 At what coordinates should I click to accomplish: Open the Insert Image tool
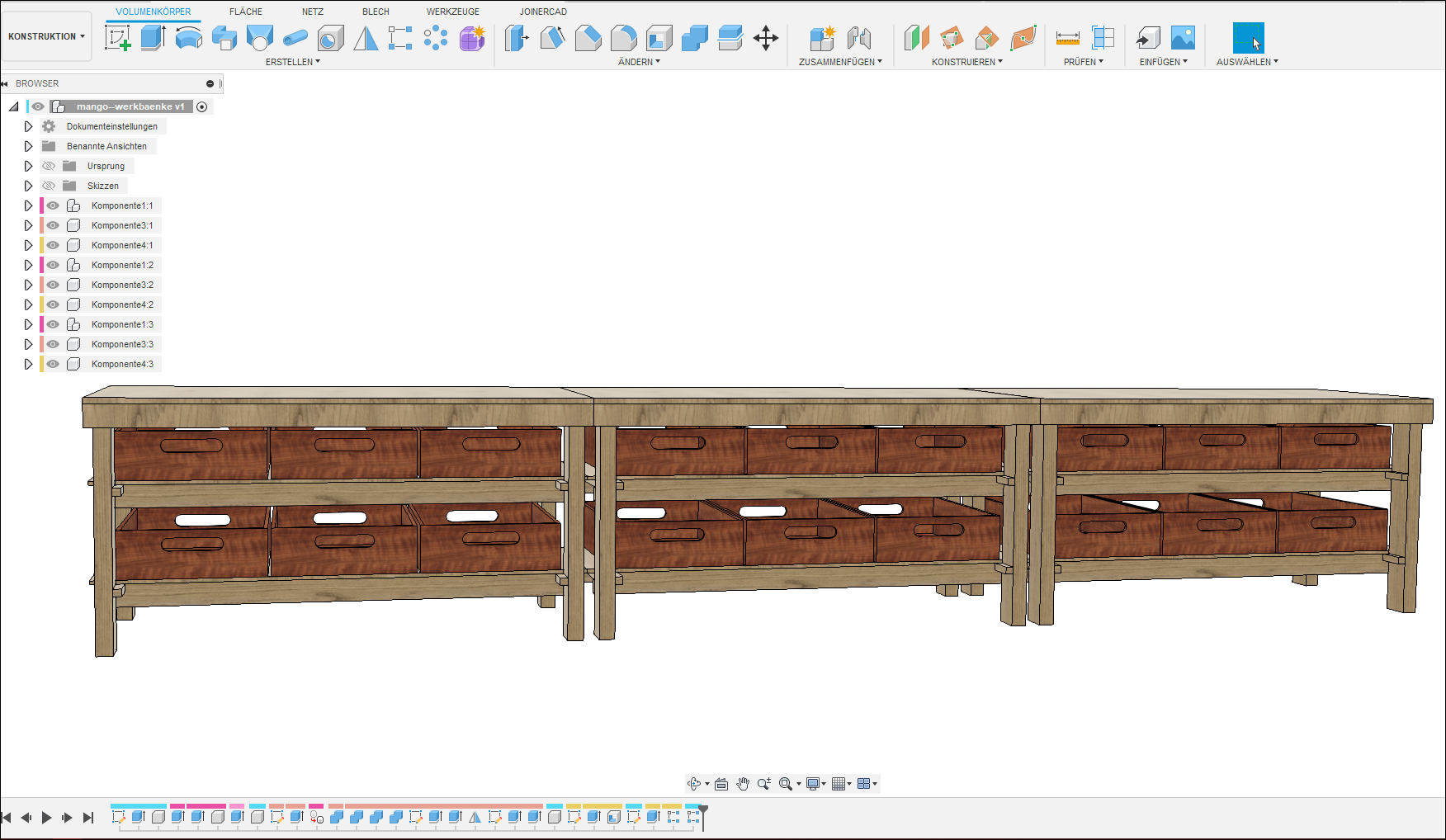(x=1183, y=38)
